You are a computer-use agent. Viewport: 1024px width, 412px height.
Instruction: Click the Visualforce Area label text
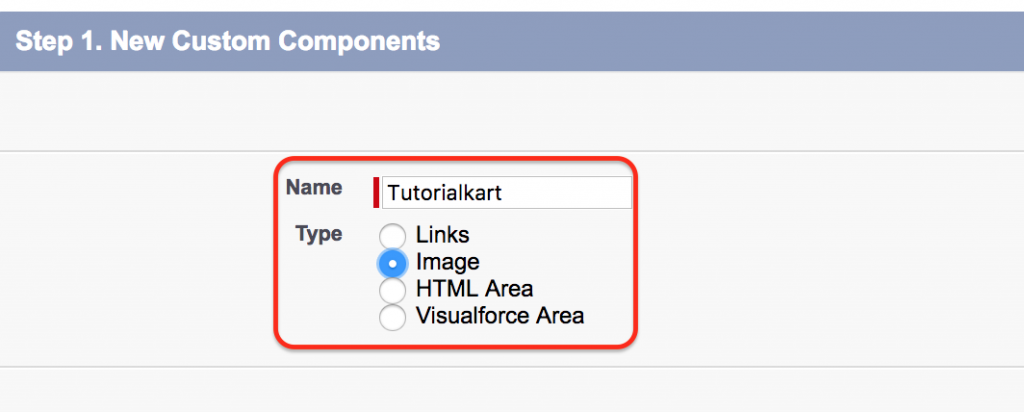500,316
